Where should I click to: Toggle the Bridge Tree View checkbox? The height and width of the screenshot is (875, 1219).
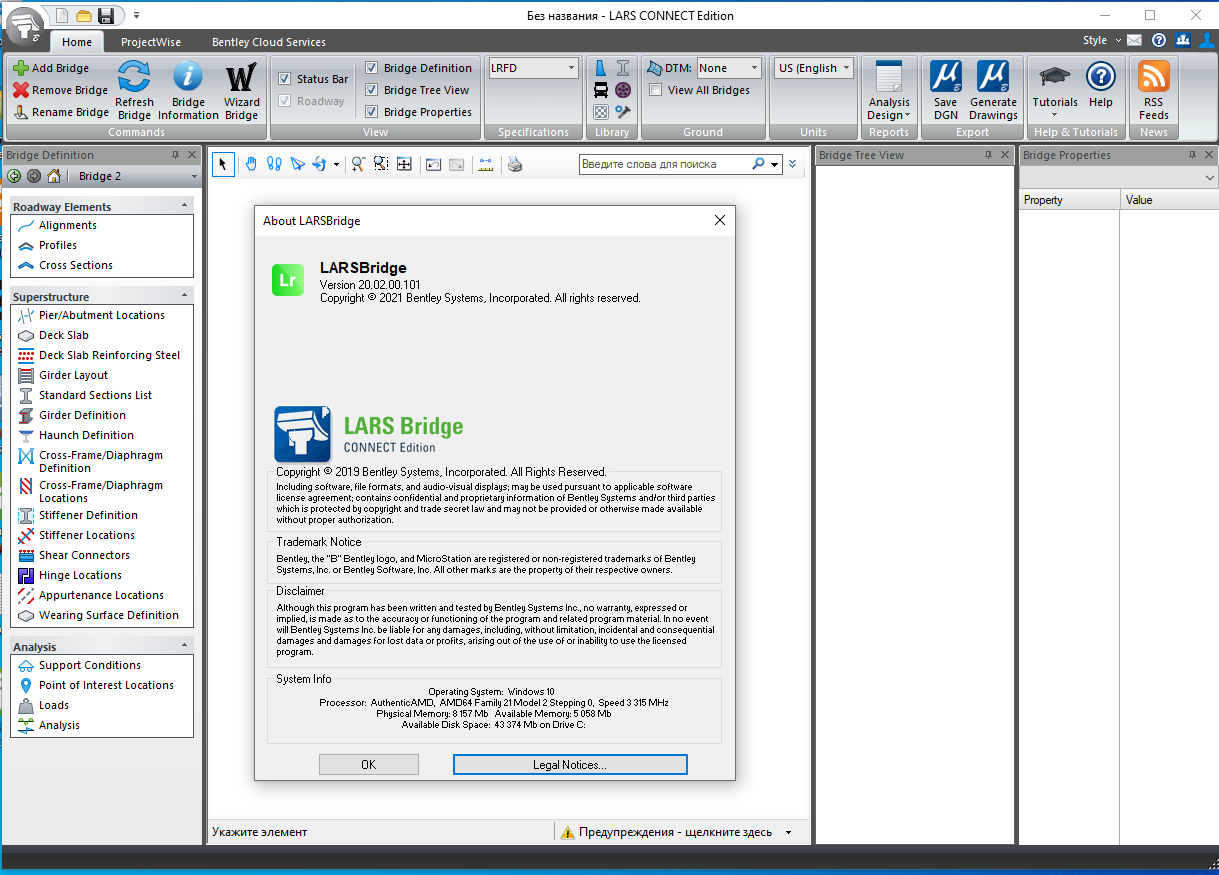372,90
